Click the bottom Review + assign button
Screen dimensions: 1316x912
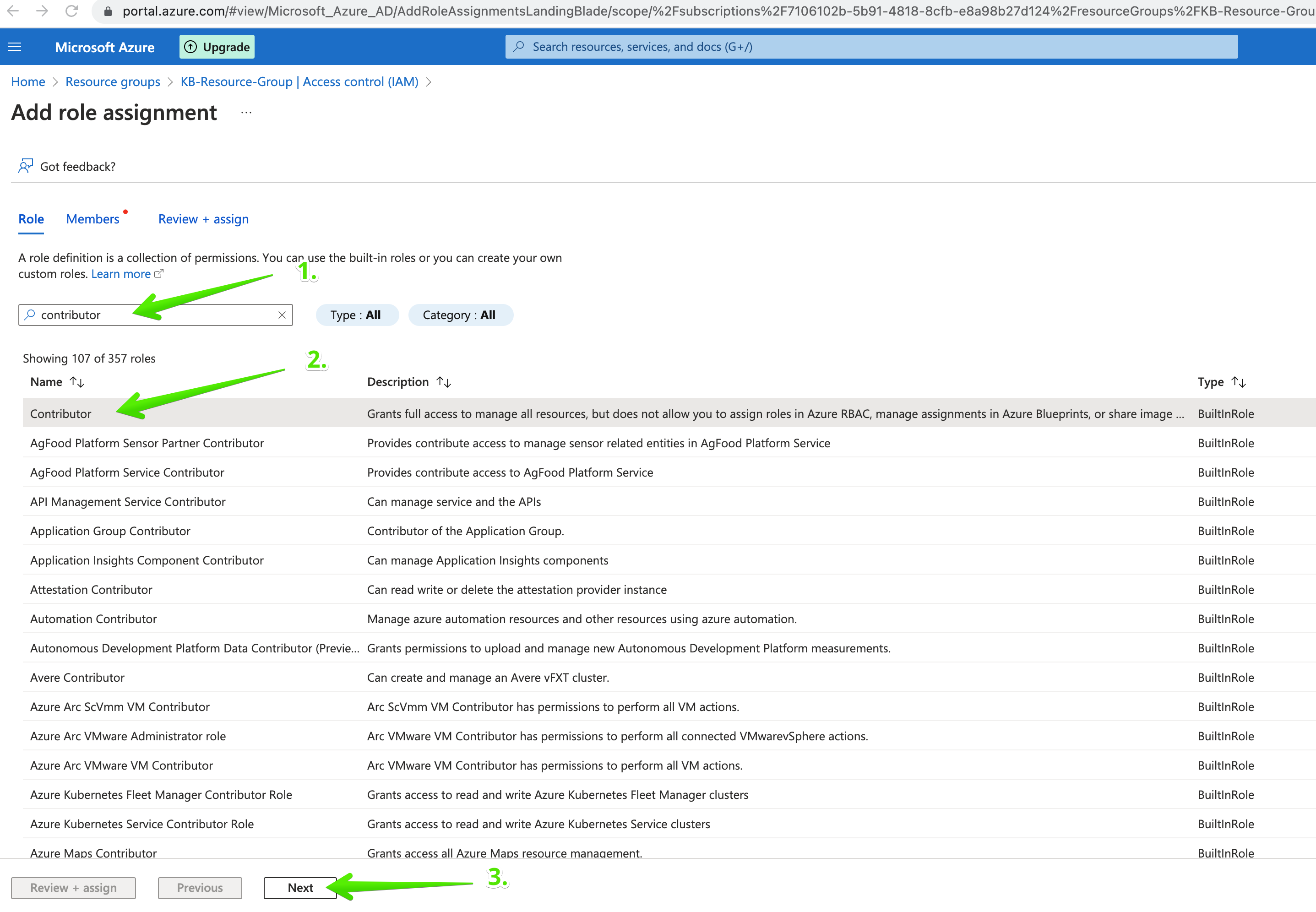(73, 887)
